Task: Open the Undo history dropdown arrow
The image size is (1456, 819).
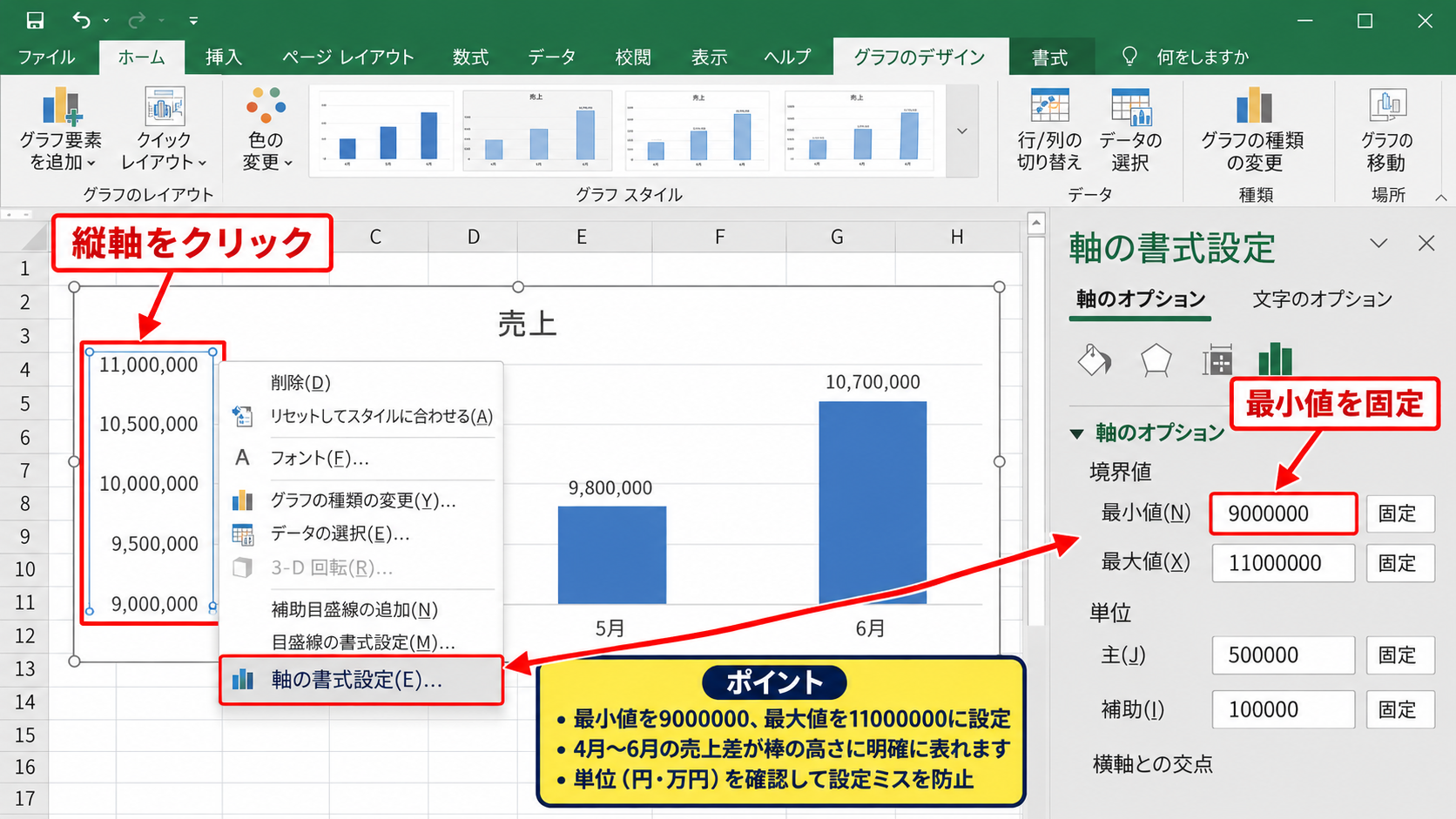Action: coord(106,20)
